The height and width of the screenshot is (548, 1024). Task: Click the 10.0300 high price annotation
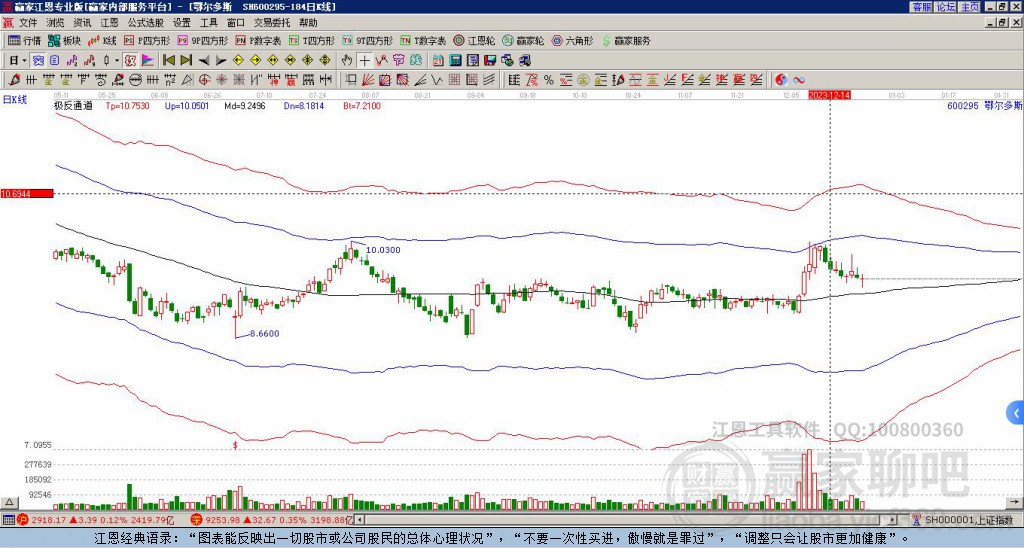(x=383, y=250)
